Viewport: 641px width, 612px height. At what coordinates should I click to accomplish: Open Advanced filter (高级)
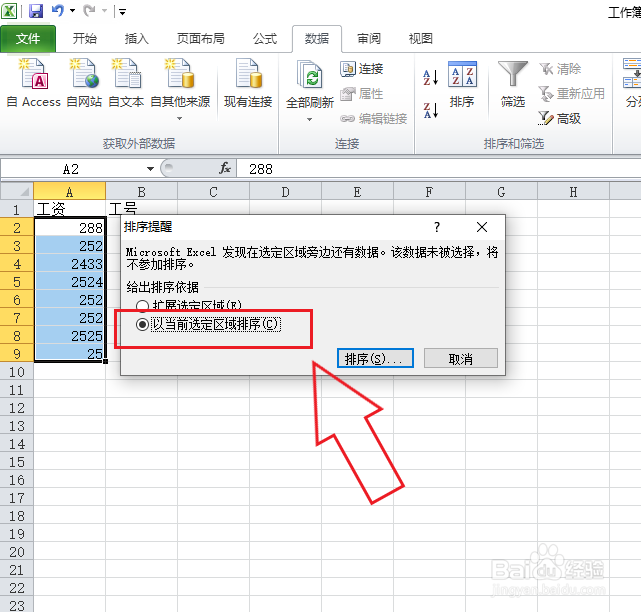560,119
